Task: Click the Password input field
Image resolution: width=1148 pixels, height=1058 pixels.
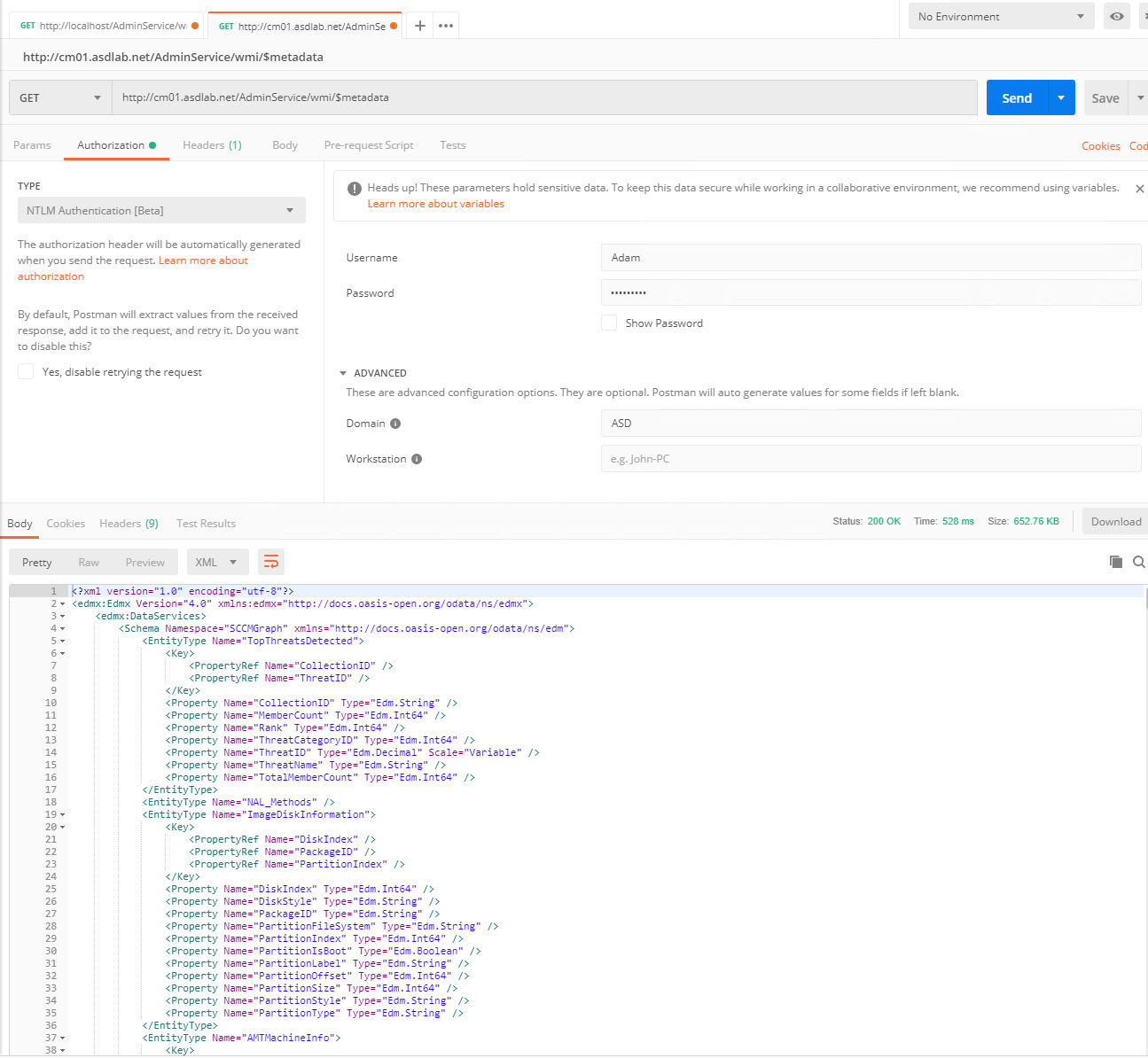Action: click(x=871, y=292)
